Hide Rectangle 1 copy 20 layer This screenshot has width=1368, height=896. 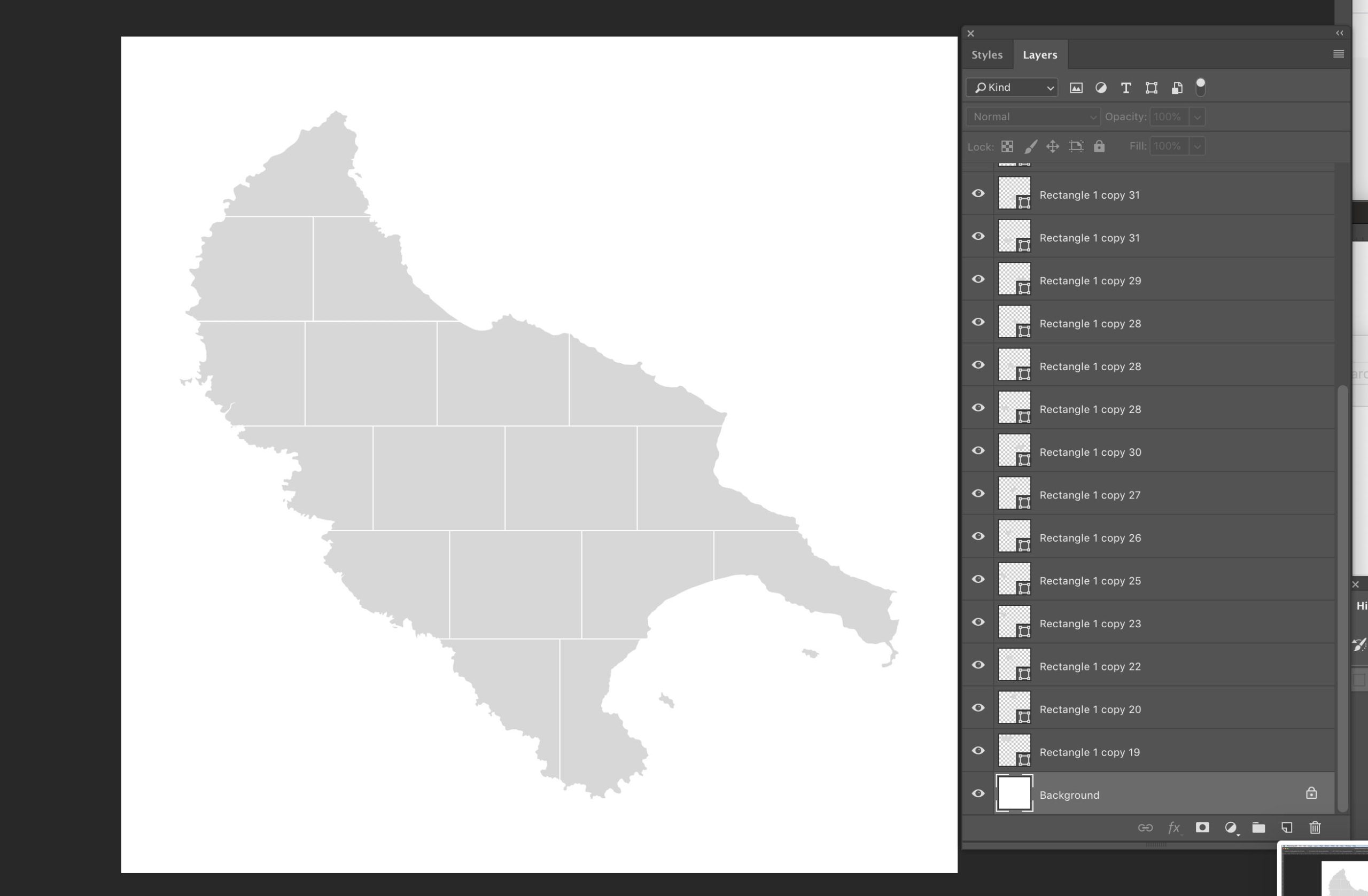(x=978, y=707)
